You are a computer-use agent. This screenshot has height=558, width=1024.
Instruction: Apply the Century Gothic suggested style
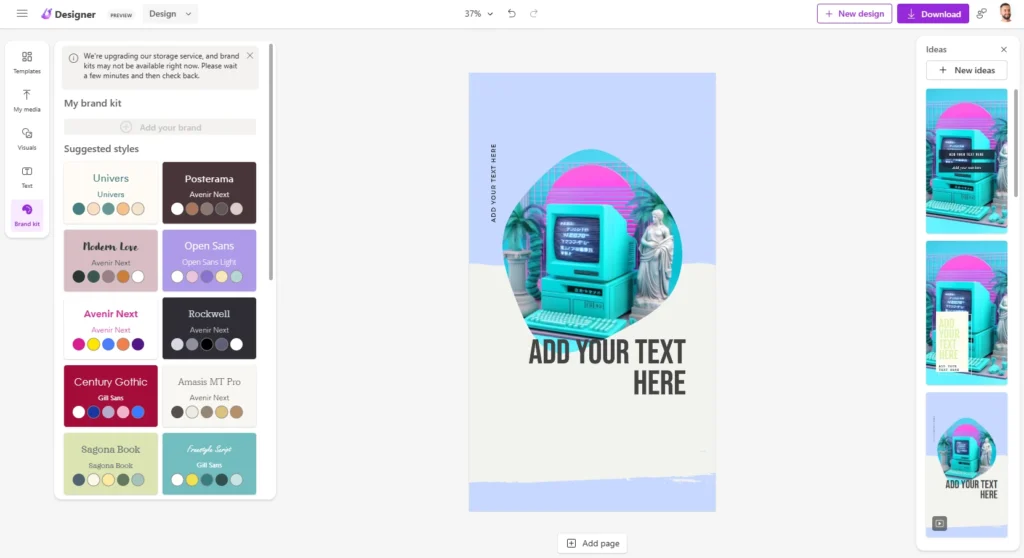click(110, 396)
